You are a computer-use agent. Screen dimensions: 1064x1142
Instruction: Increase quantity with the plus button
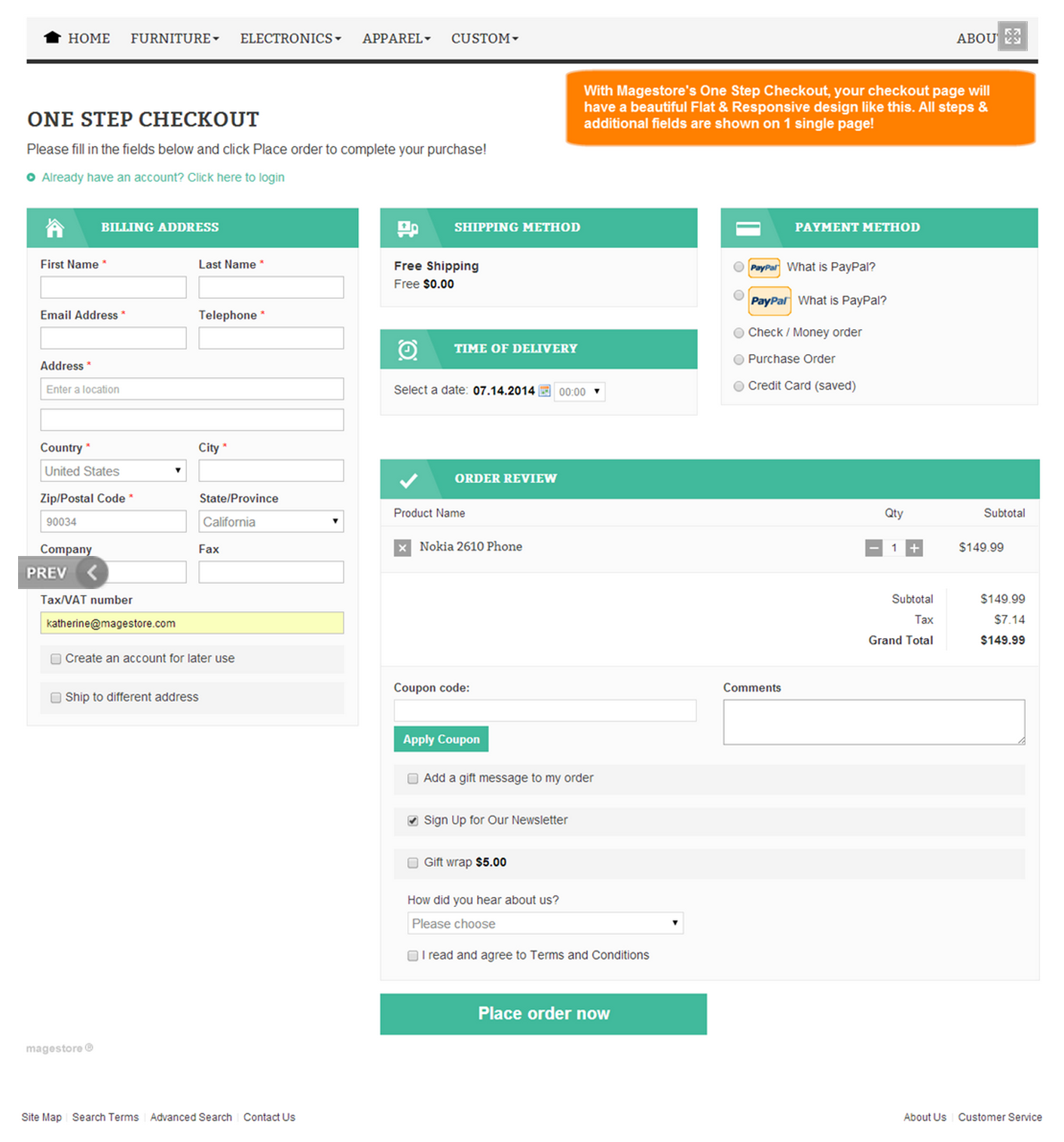[x=914, y=548]
